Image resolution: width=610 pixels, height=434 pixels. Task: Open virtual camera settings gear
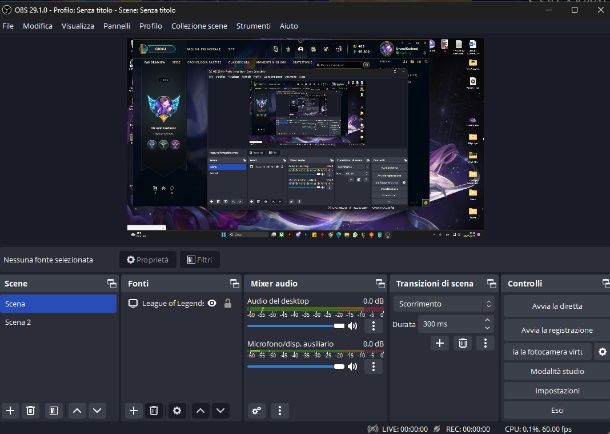point(602,352)
